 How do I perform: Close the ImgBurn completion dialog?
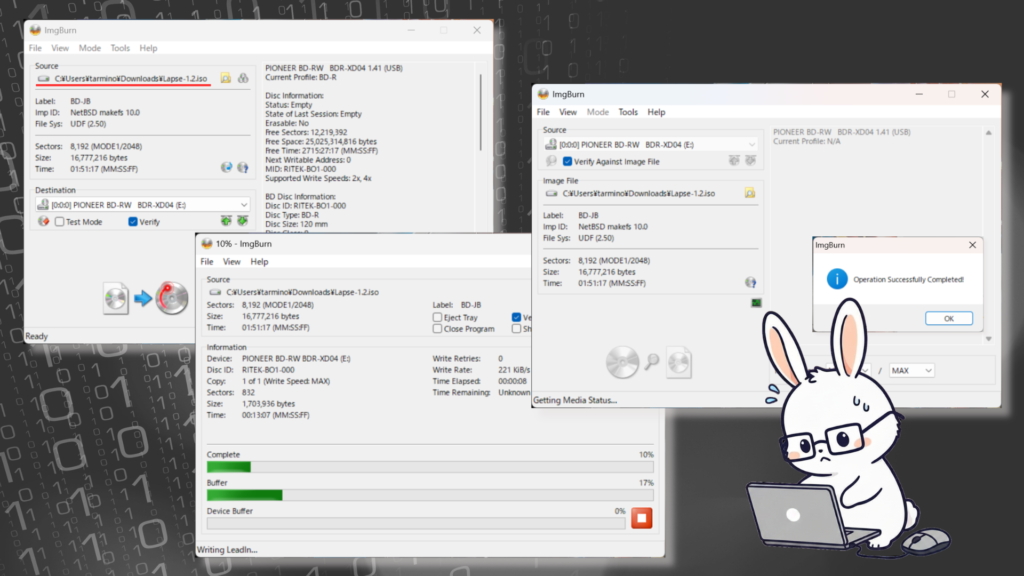point(972,245)
